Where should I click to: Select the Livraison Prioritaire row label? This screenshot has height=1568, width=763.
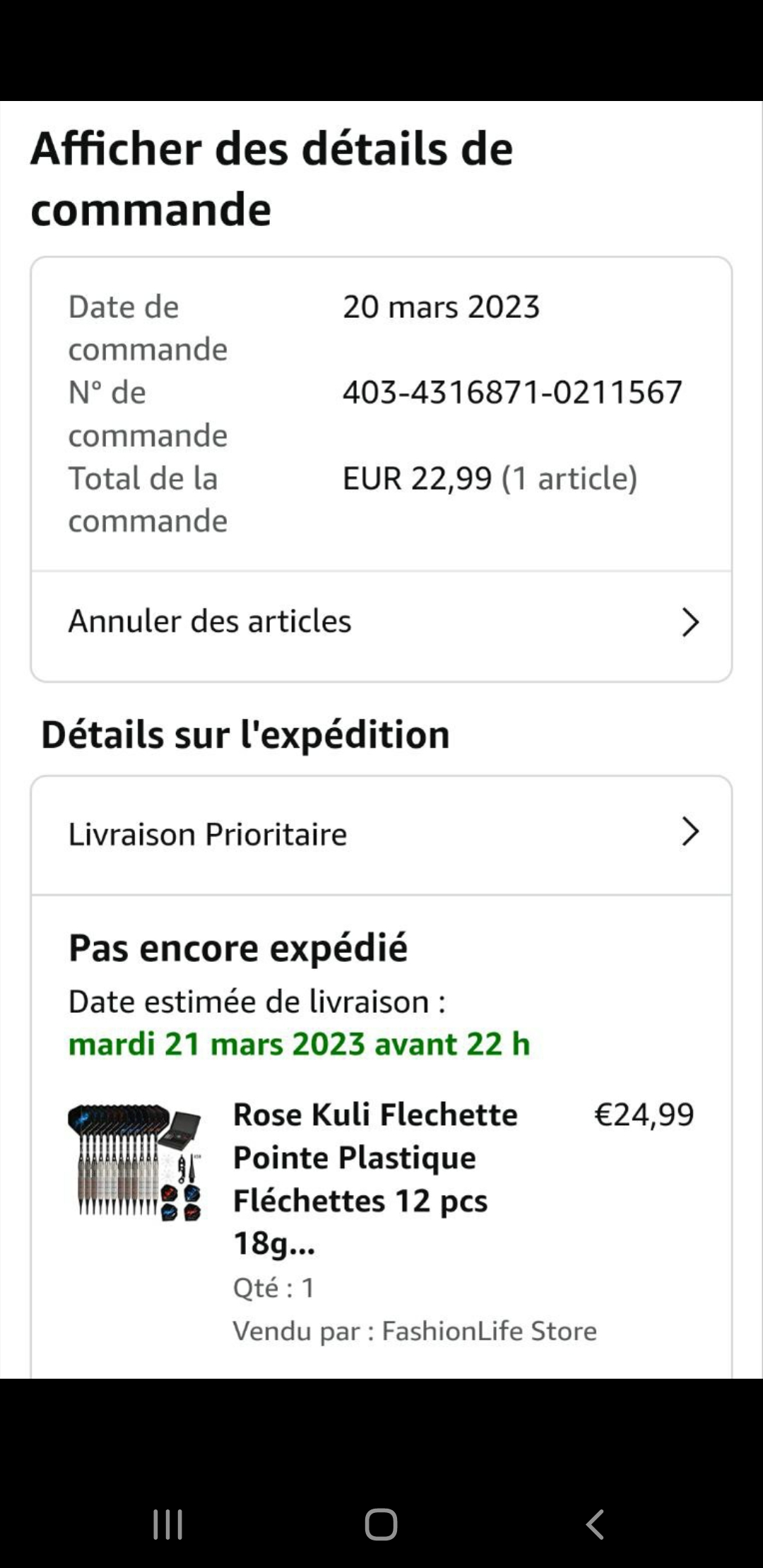pyautogui.click(x=208, y=834)
